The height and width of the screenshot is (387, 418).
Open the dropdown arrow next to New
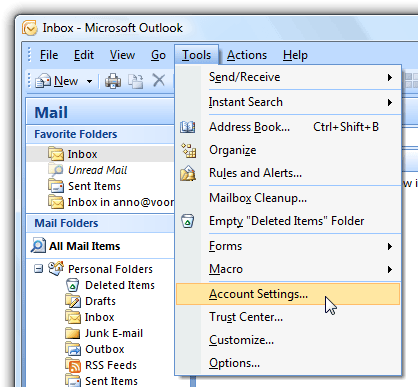pyautogui.click(x=89, y=81)
